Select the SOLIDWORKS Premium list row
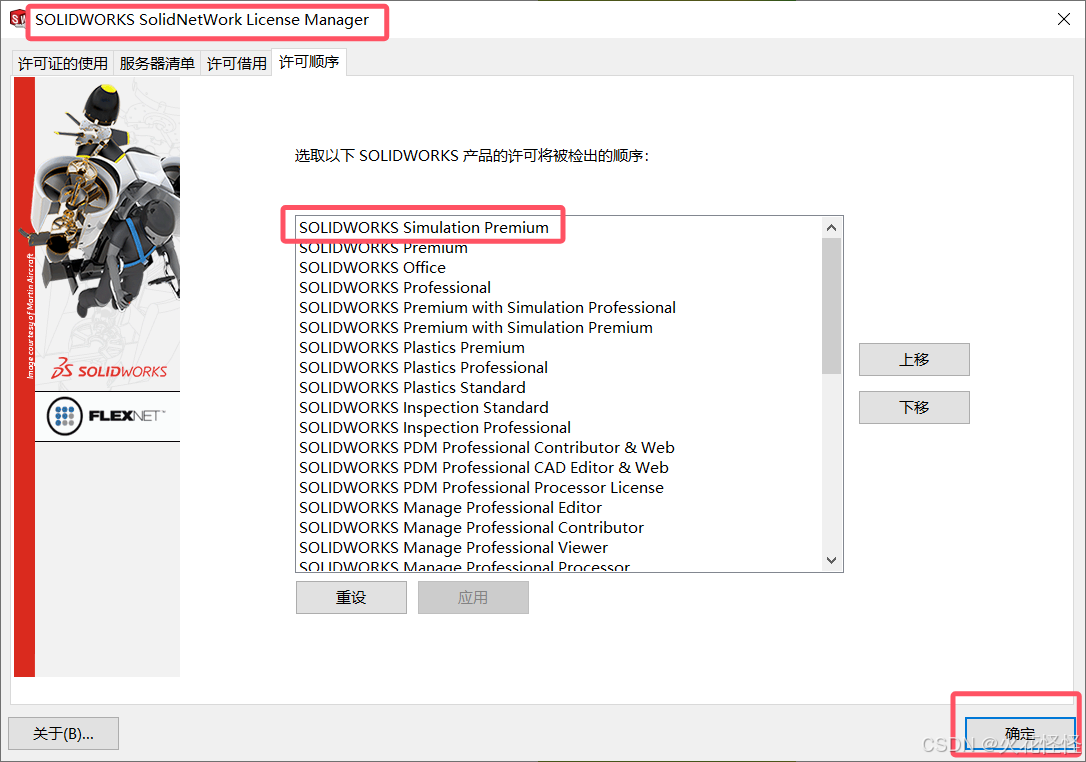This screenshot has width=1086, height=762. click(x=558, y=247)
